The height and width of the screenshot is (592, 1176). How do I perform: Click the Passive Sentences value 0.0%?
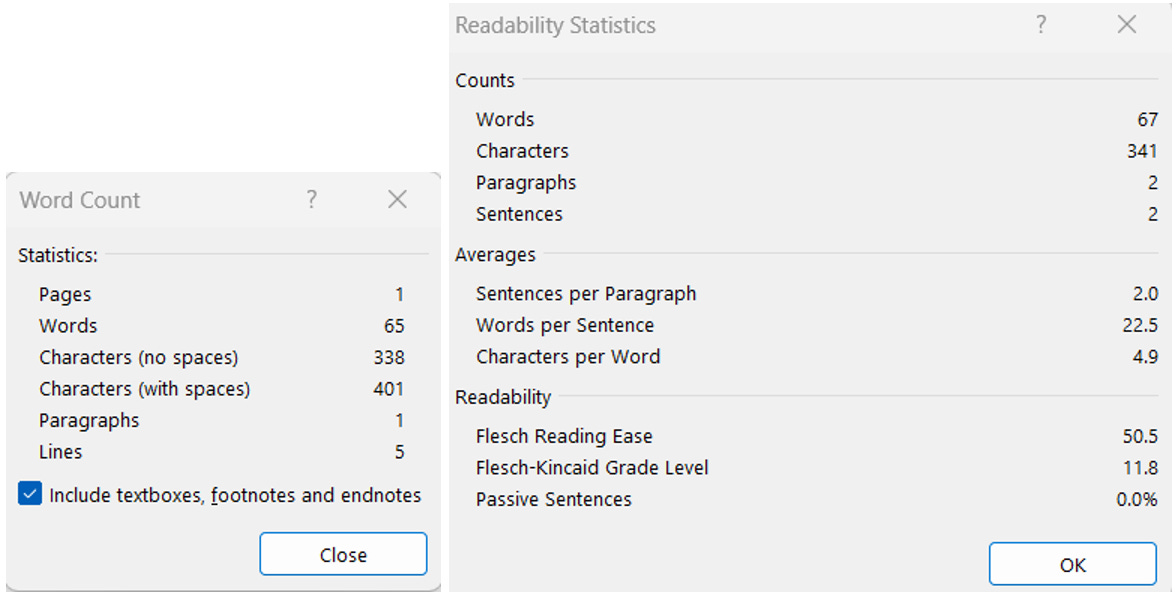coord(1137,500)
